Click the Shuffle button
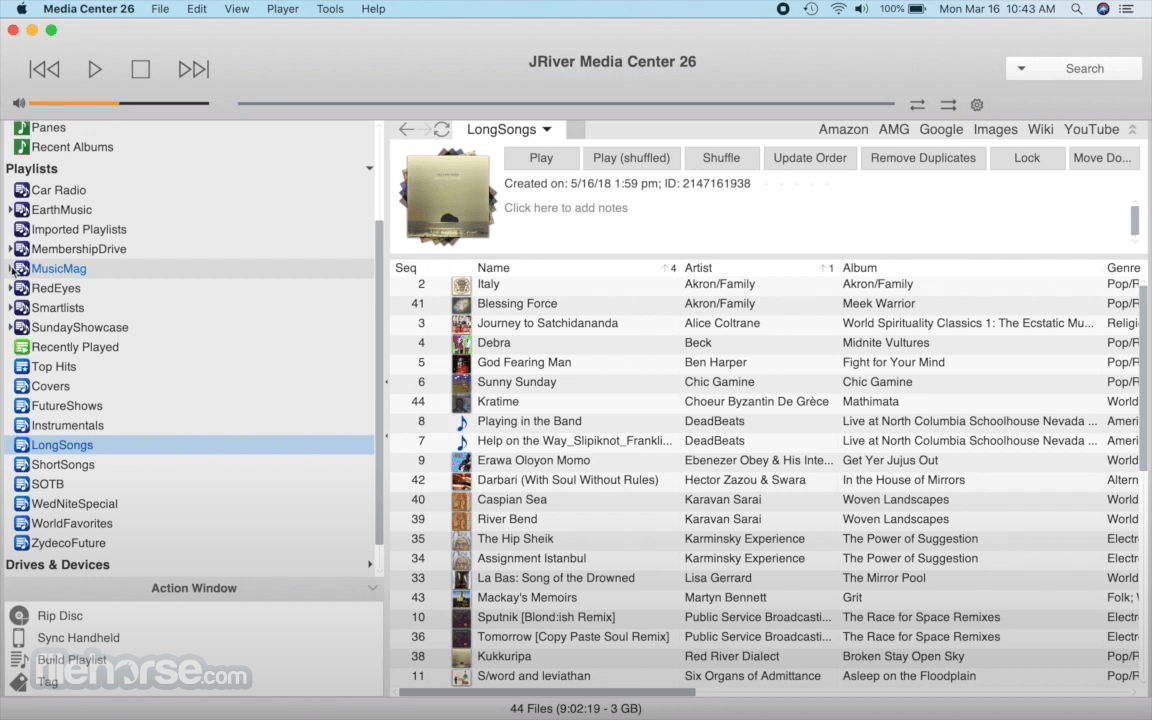This screenshot has height=720, width=1152. tap(721, 158)
